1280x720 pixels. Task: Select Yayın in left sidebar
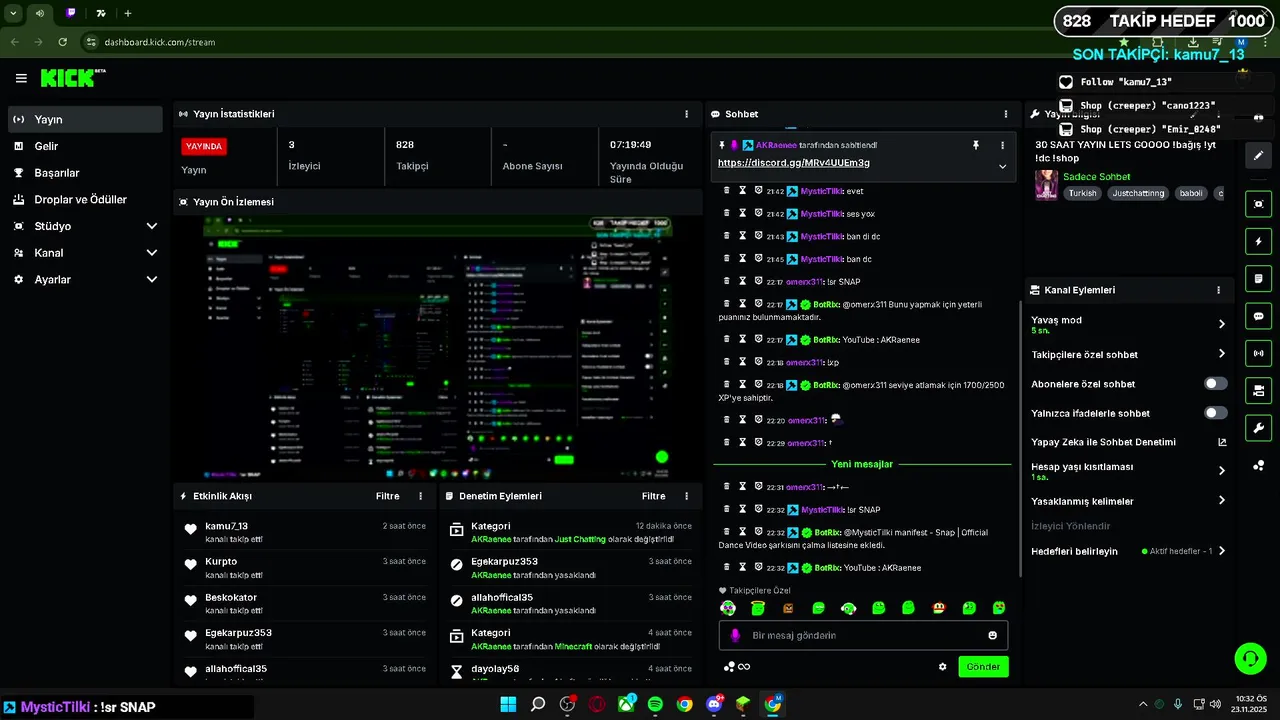[85, 119]
